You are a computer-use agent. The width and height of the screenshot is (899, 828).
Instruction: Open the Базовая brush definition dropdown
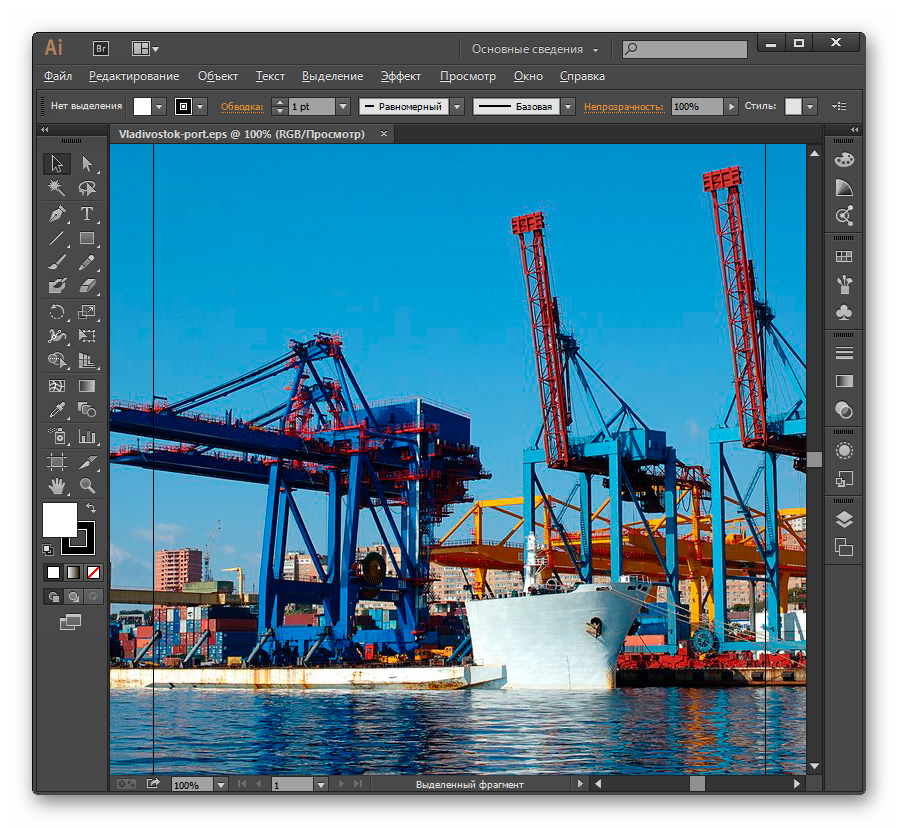click(568, 106)
